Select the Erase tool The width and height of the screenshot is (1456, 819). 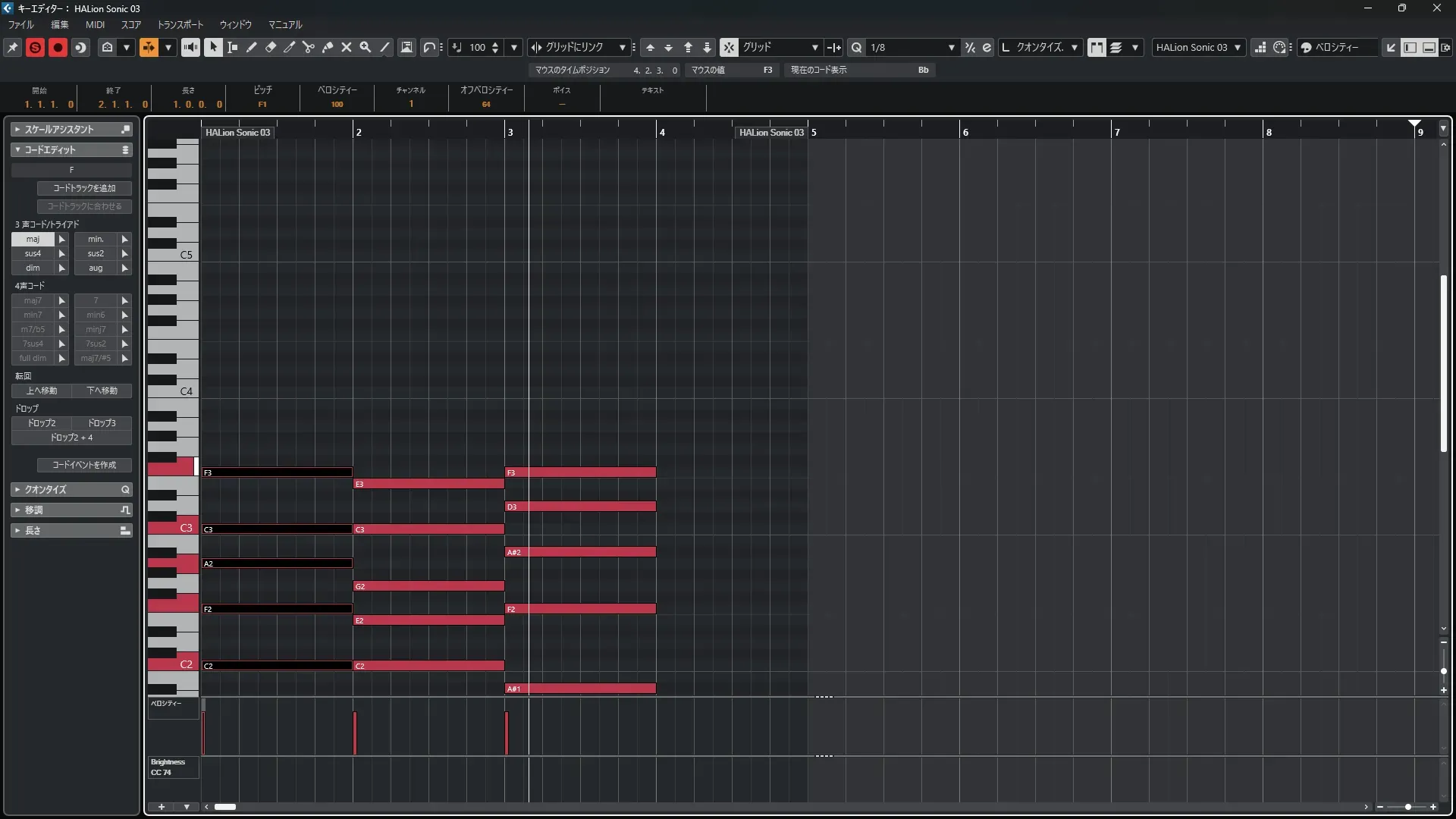271,47
